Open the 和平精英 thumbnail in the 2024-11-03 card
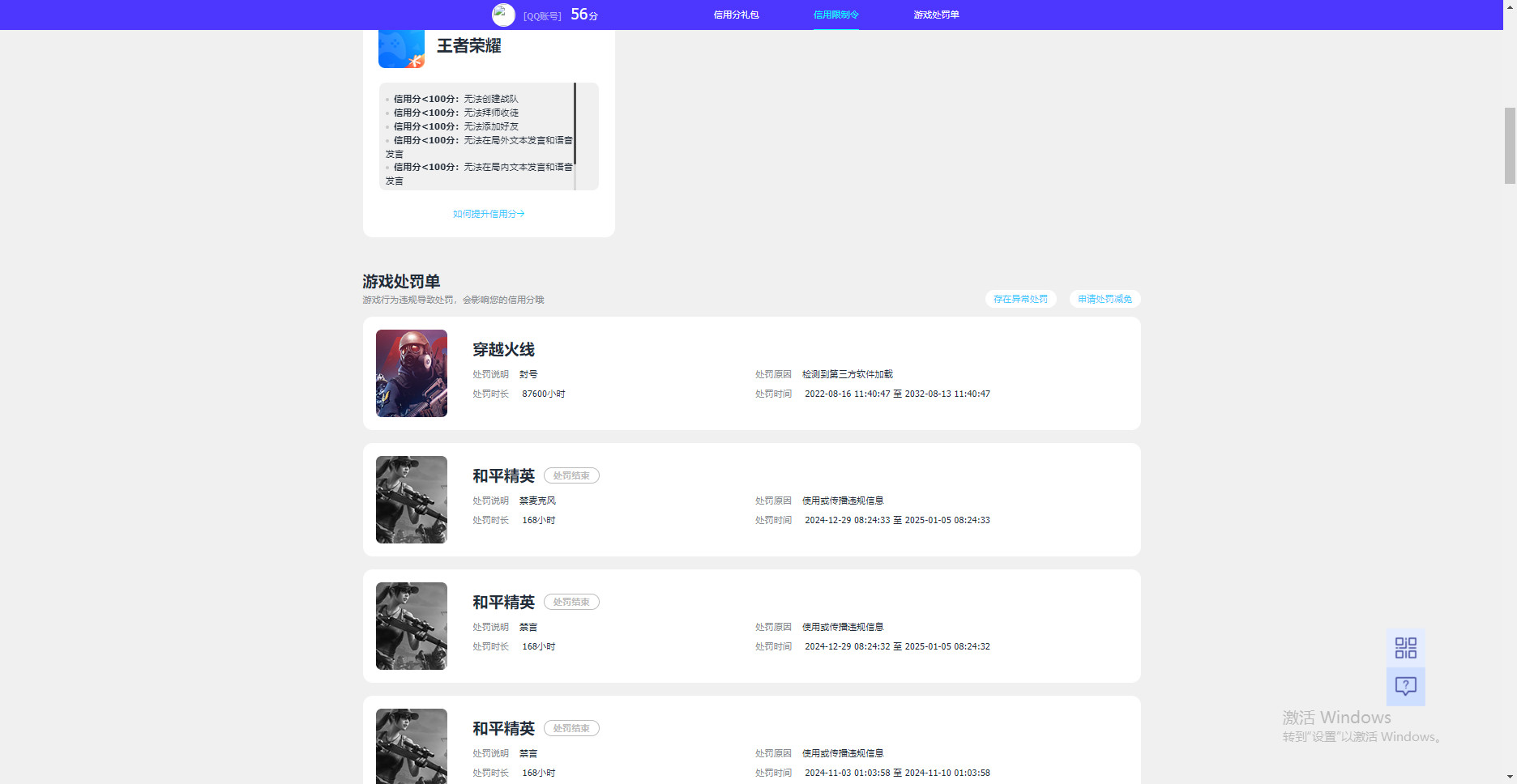 click(412, 746)
